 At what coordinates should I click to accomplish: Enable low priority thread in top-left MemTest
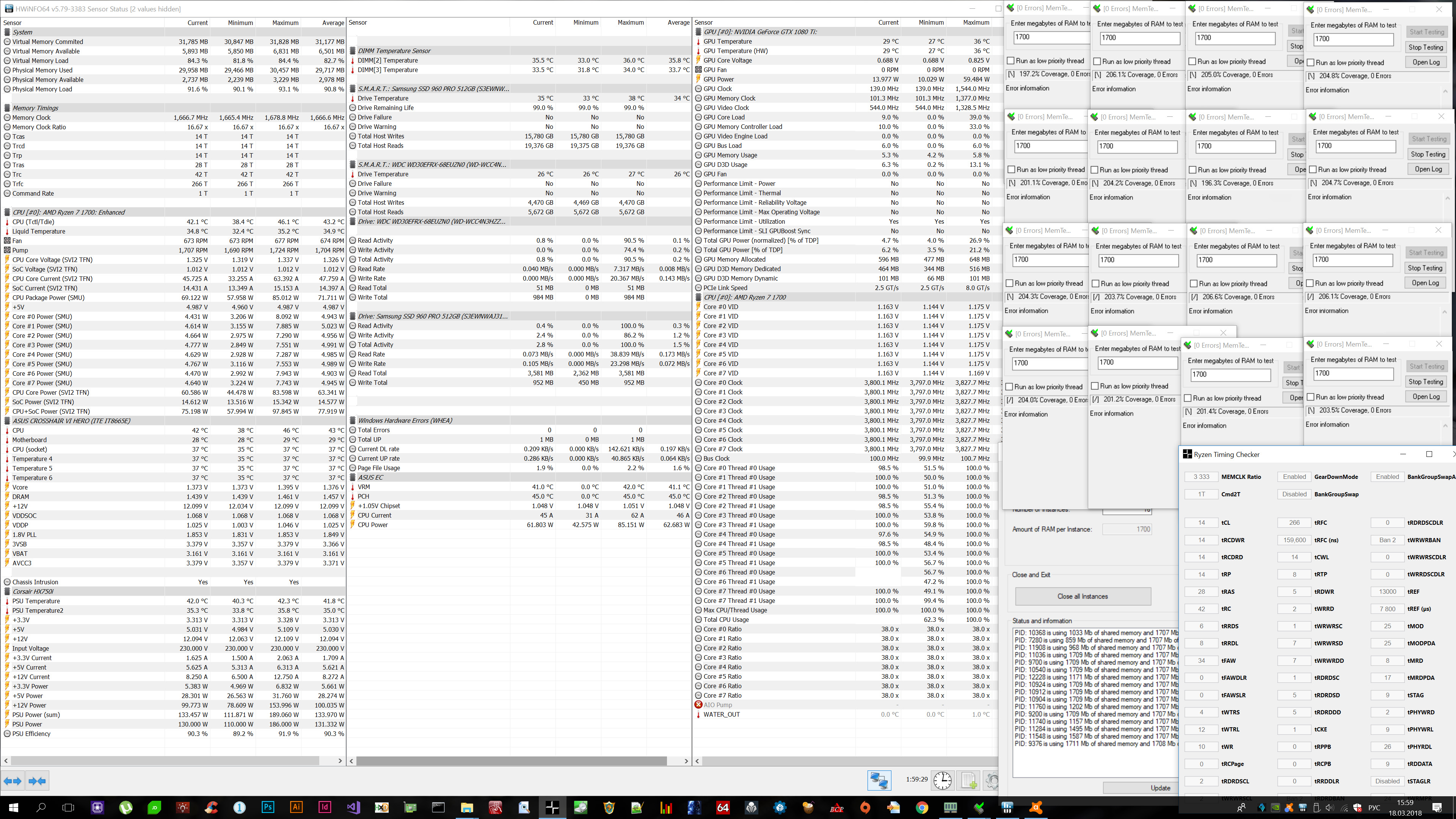[1010, 61]
